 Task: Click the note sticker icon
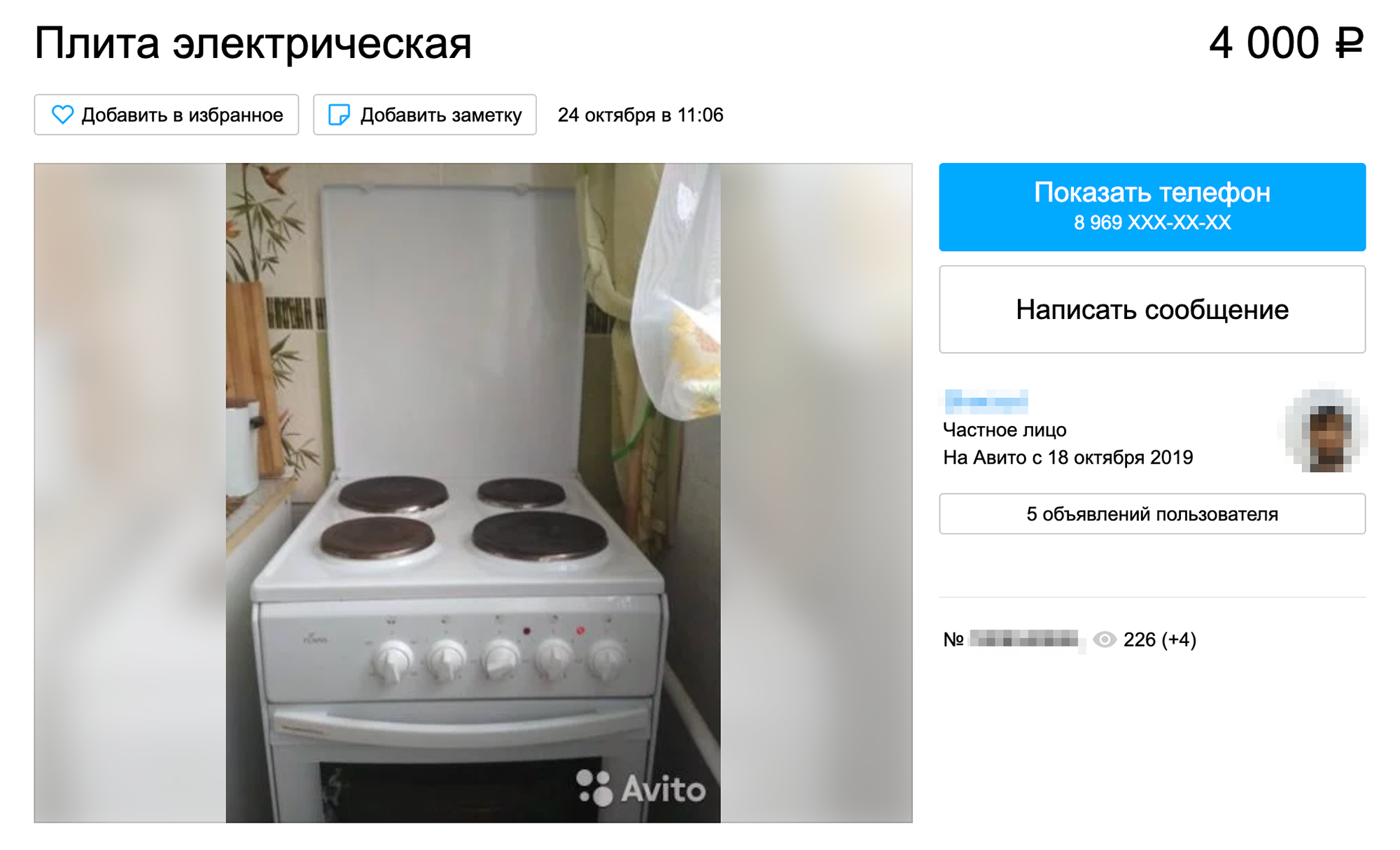(x=339, y=115)
